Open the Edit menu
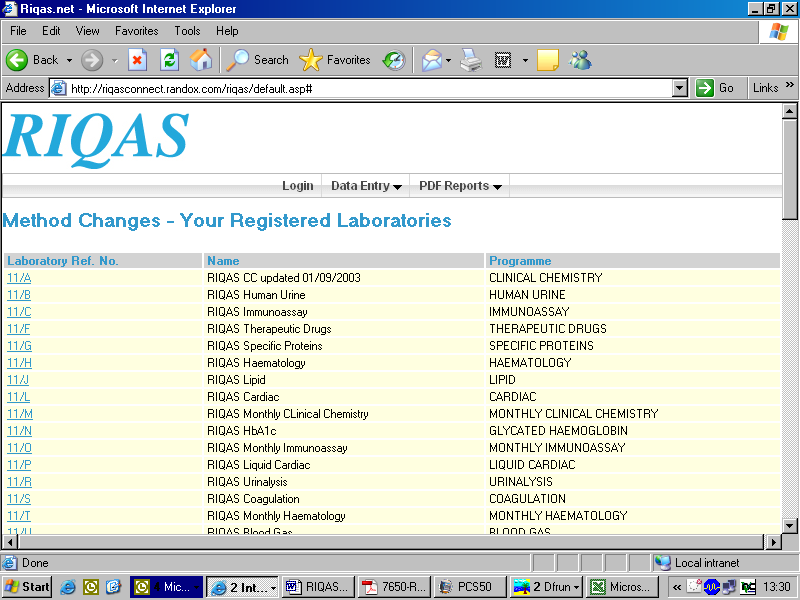Viewport: 800px width, 600px height. (51, 31)
